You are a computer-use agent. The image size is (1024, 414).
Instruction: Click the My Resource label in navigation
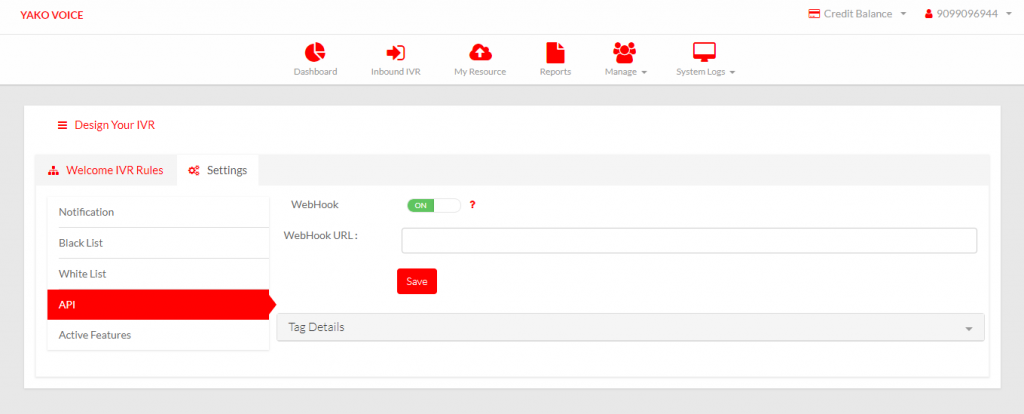[x=480, y=72]
